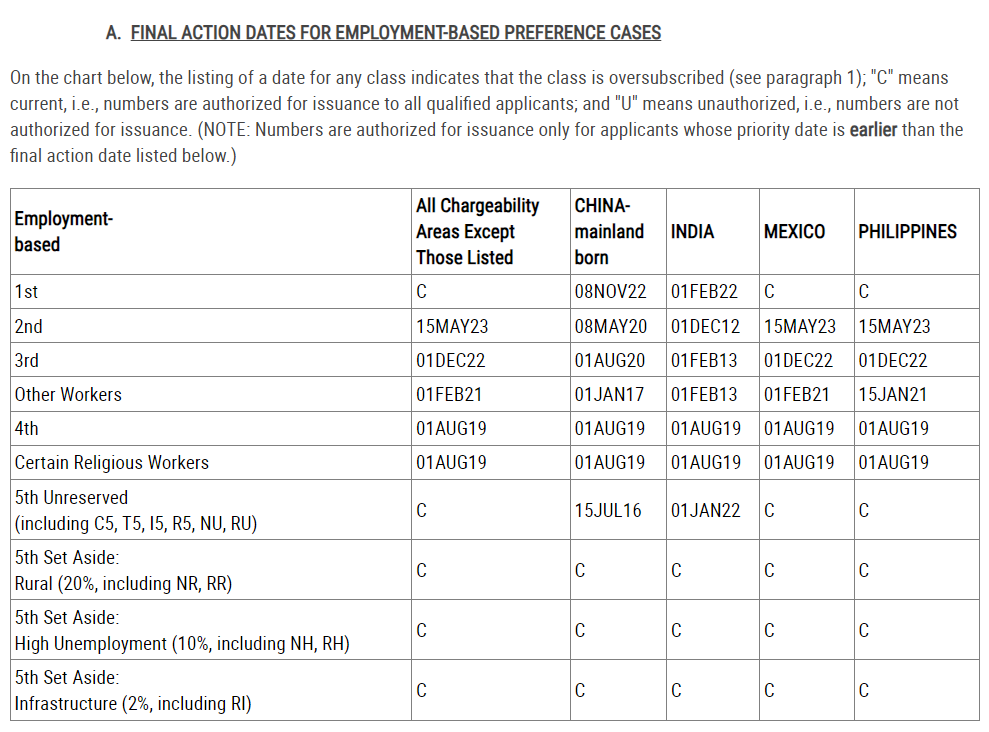Select the Other Workers row label
Viewport: 989px width, 732px height.
(x=68, y=395)
